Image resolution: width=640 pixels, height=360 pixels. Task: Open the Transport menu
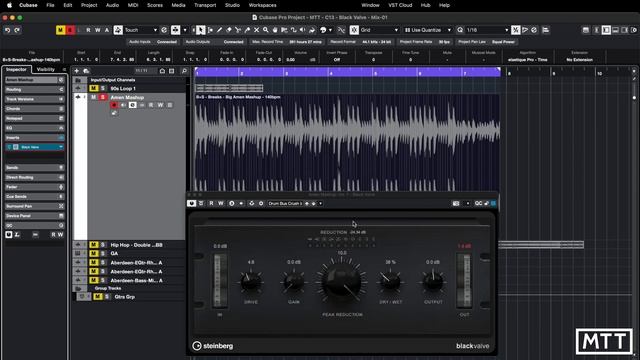click(205, 5)
